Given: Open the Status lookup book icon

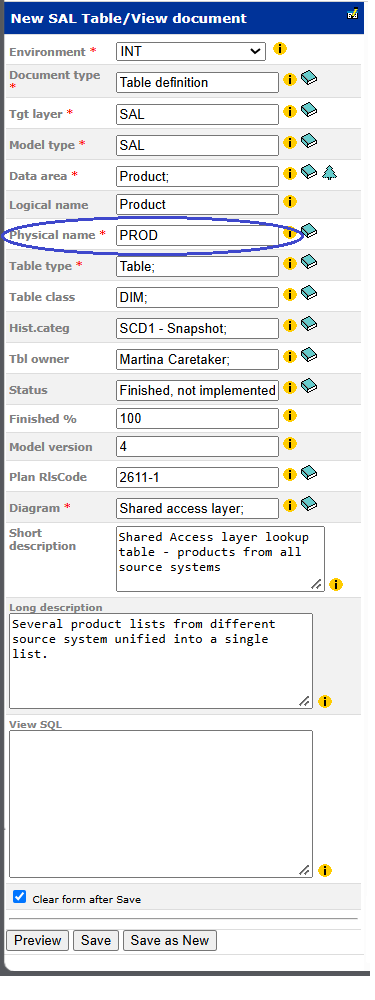Looking at the screenshot, I should [309, 386].
